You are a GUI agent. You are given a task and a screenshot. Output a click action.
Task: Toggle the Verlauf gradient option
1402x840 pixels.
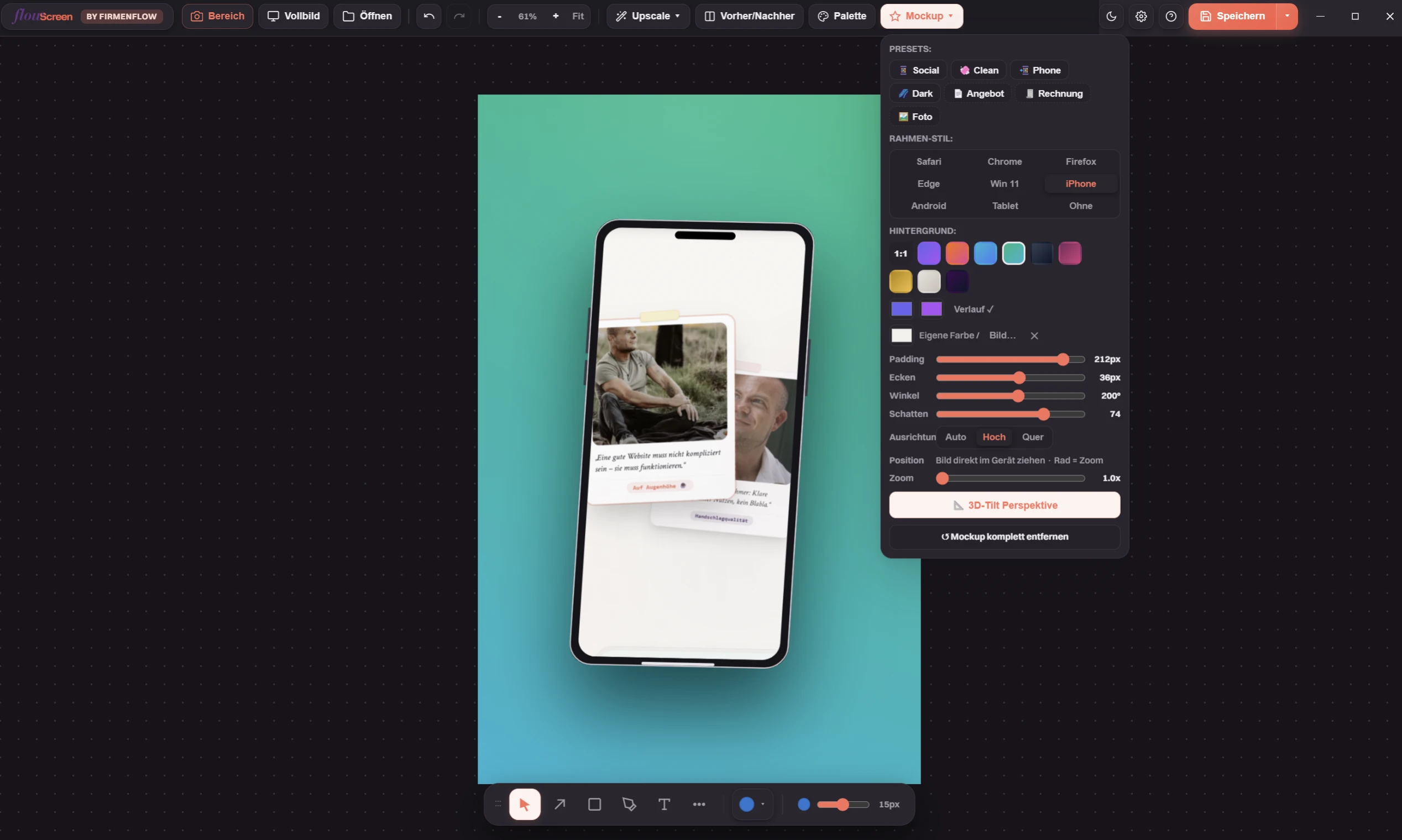974,309
